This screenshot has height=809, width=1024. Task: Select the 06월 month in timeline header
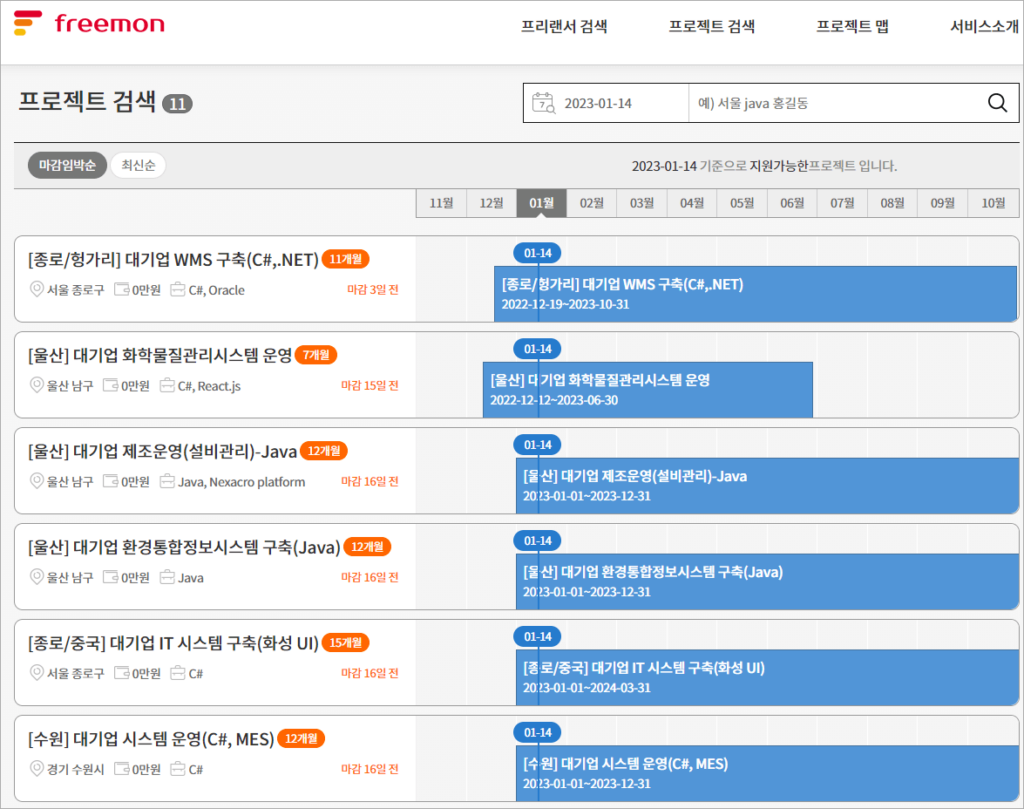click(x=791, y=203)
